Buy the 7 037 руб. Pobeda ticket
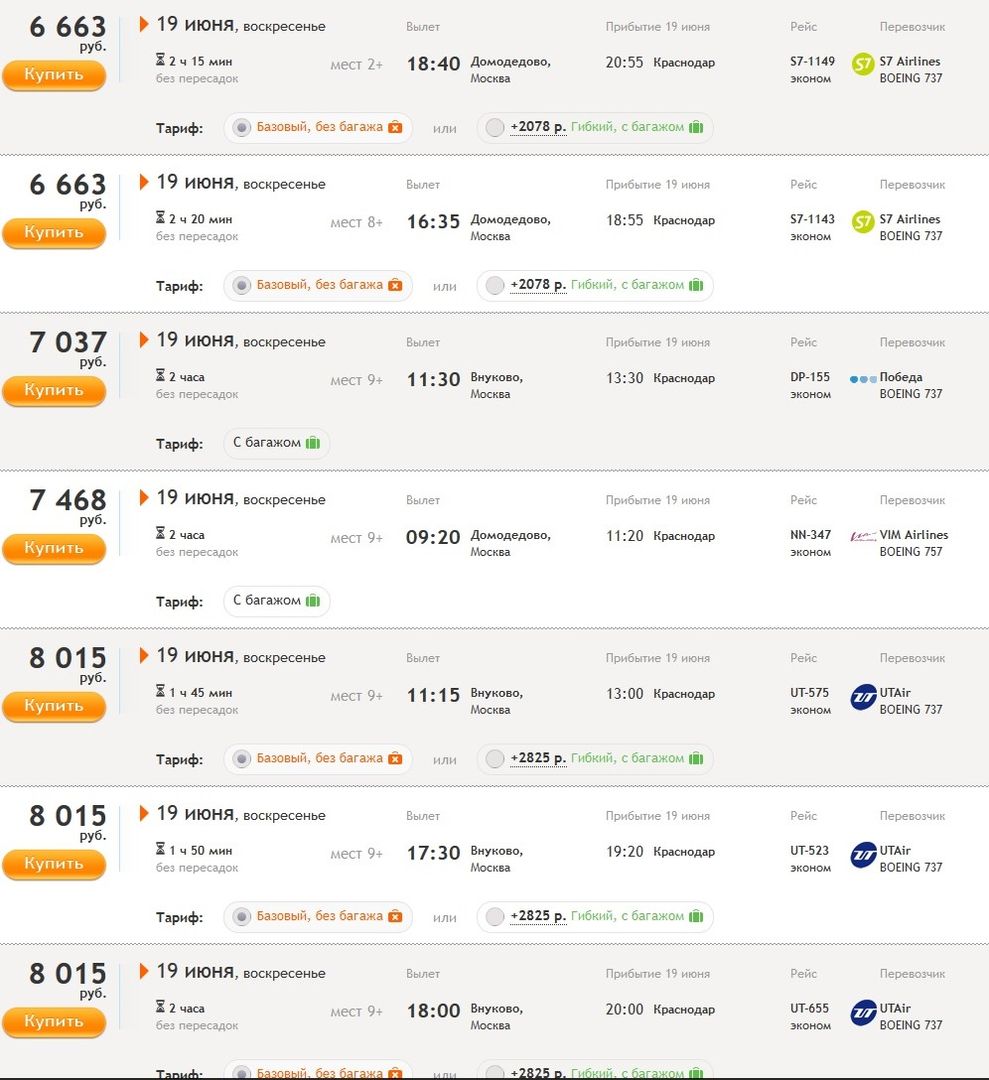 [54, 390]
